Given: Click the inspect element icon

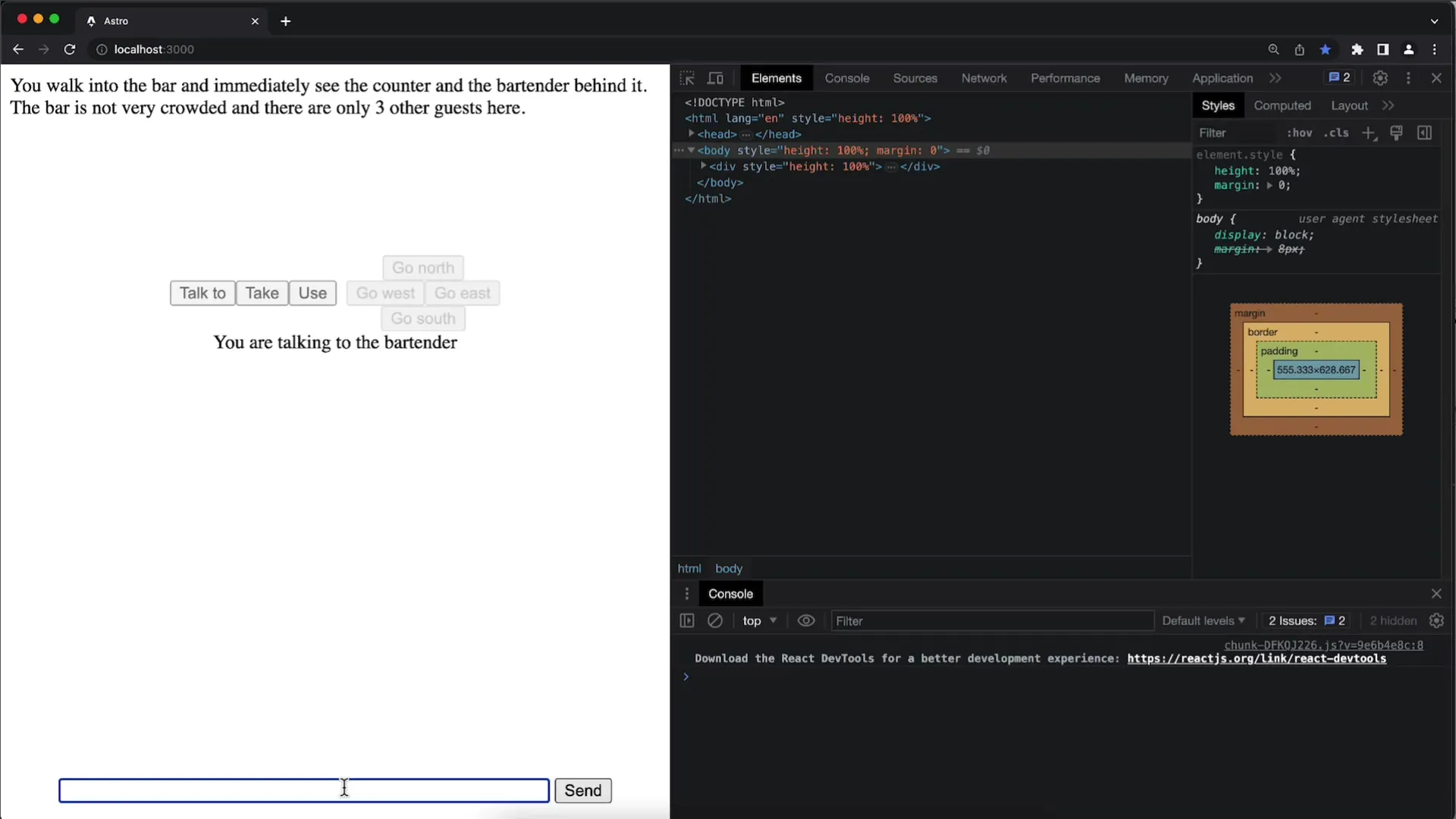Looking at the screenshot, I should pos(687,78).
